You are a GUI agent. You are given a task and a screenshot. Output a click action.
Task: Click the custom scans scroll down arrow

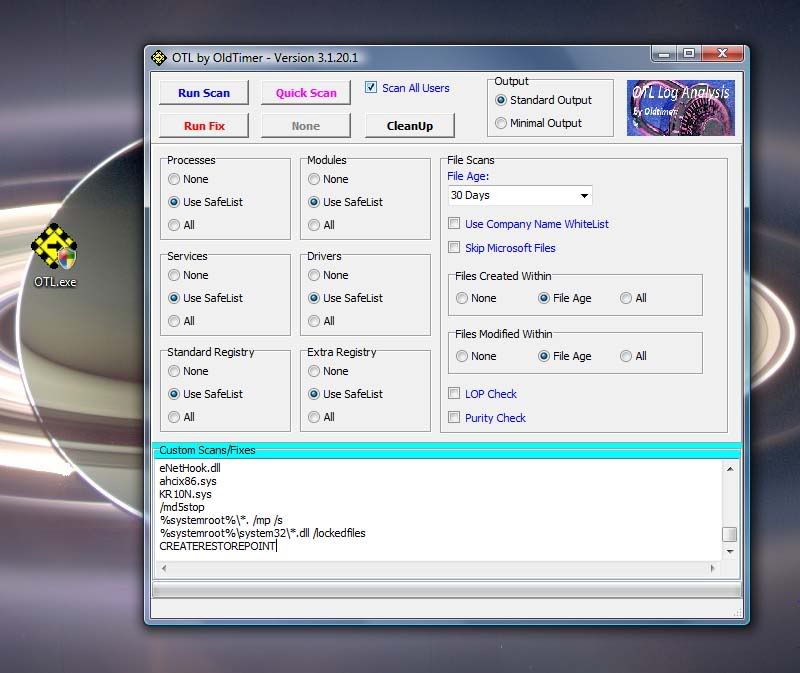click(x=730, y=552)
